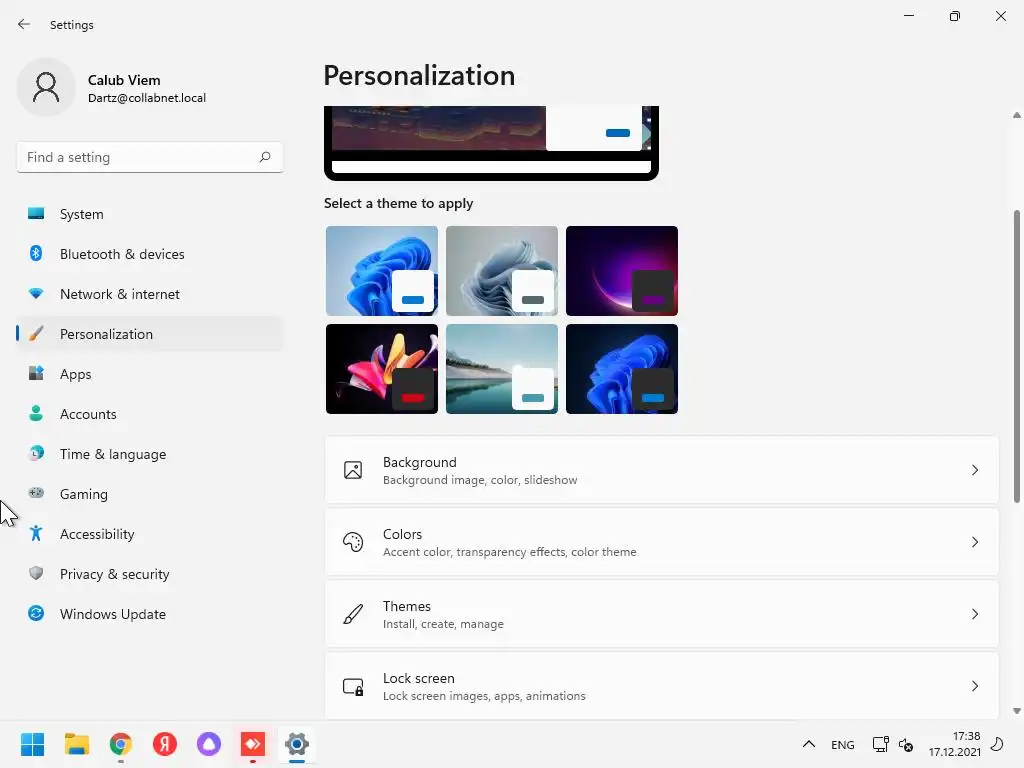Expand the Colors settings chevron
Image resolution: width=1024 pixels, height=768 pixels.
pos(974,542)
